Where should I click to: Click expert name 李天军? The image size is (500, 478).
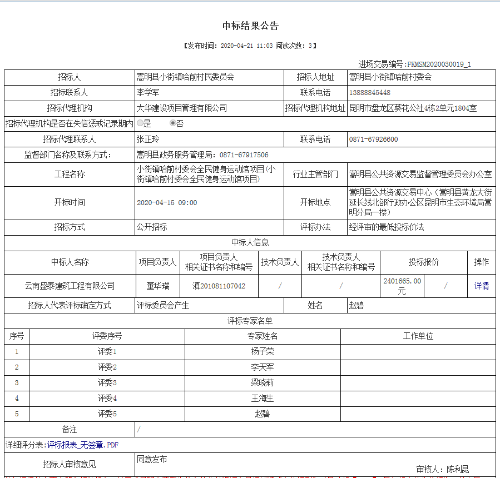(x=262, y=367)
